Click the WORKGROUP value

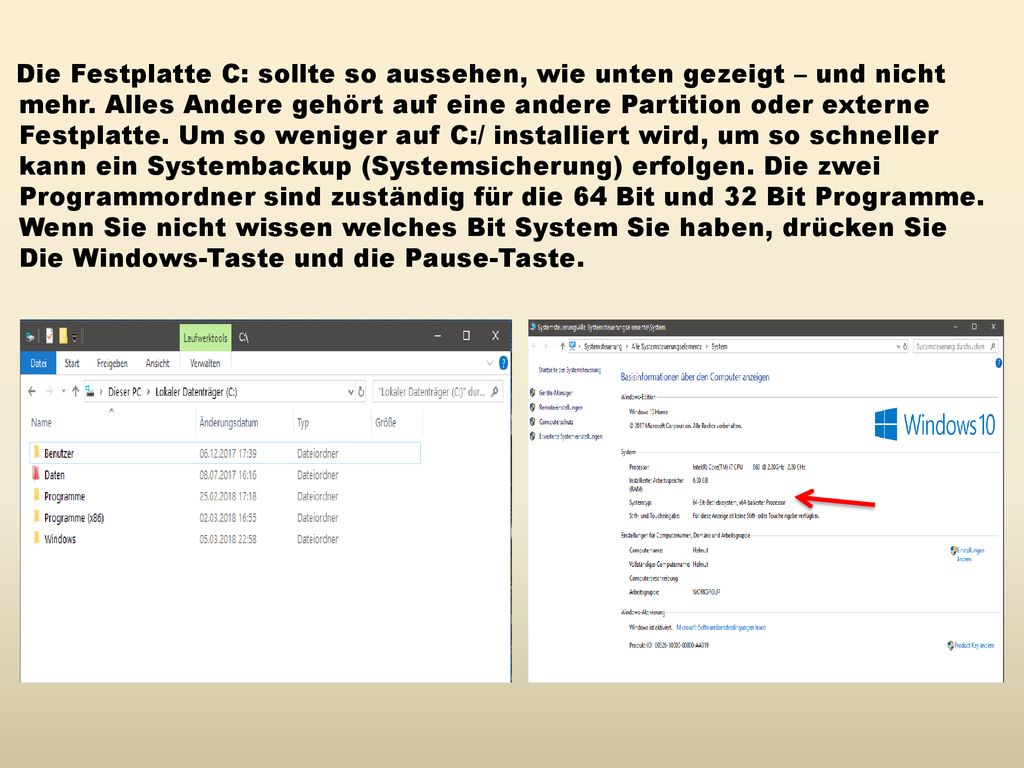coord(706,592)
